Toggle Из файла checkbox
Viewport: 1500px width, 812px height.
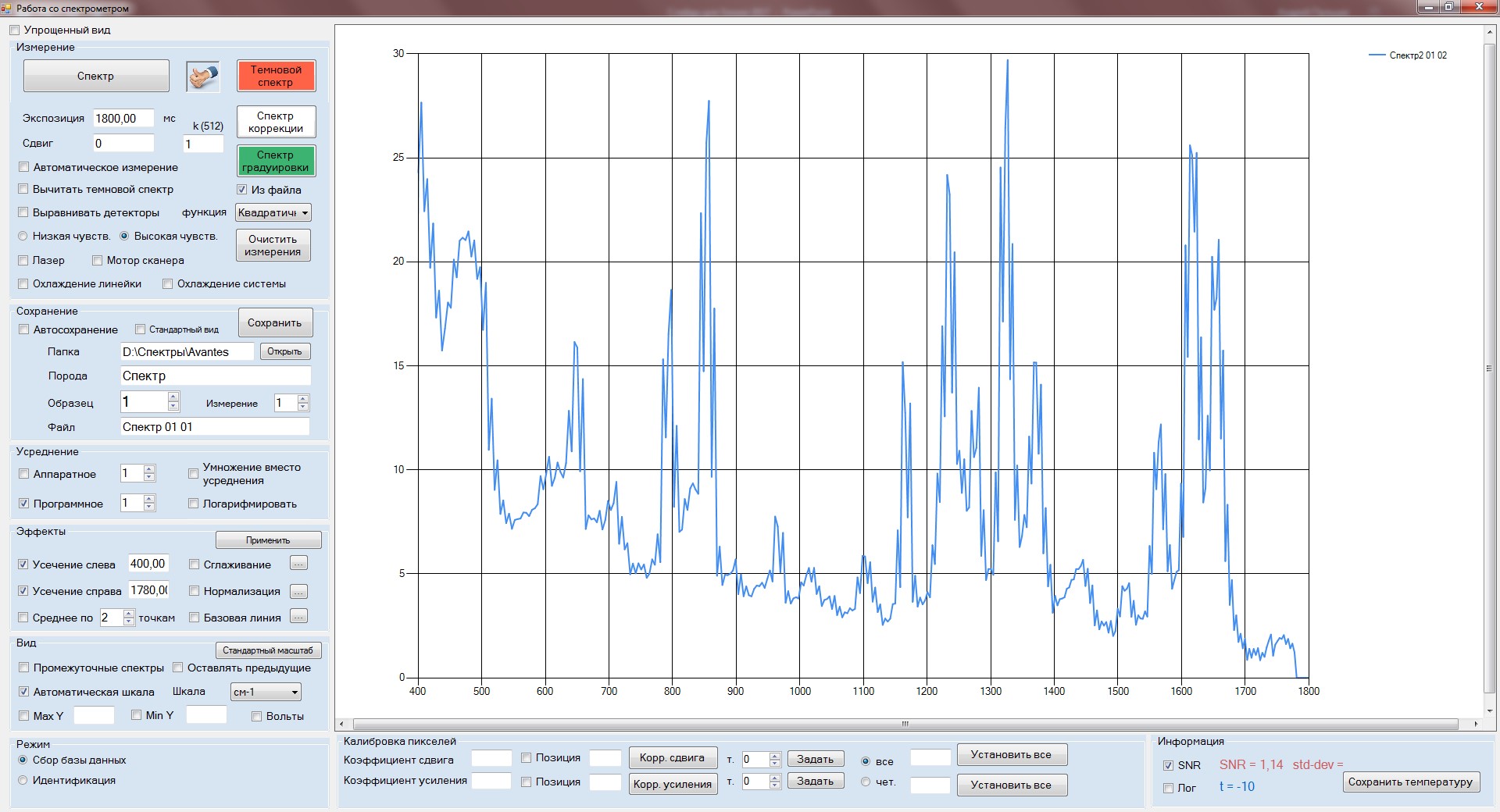[242, 189]
